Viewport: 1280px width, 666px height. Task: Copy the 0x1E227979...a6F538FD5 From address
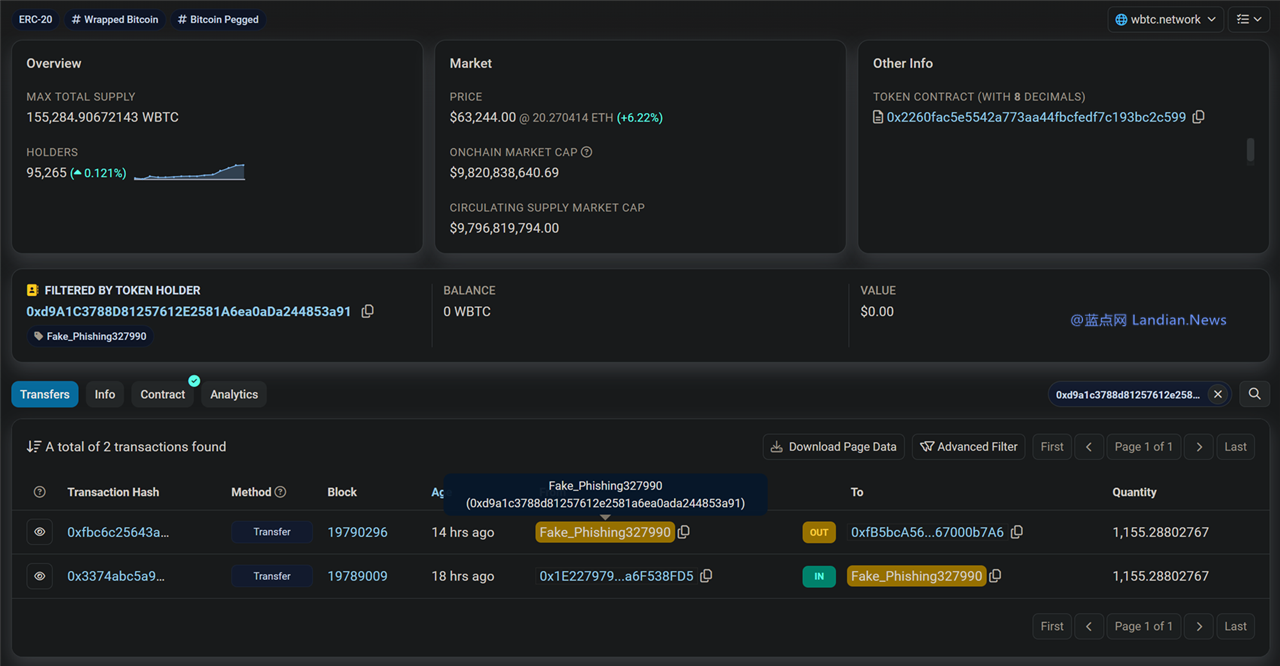coord(706,576)
